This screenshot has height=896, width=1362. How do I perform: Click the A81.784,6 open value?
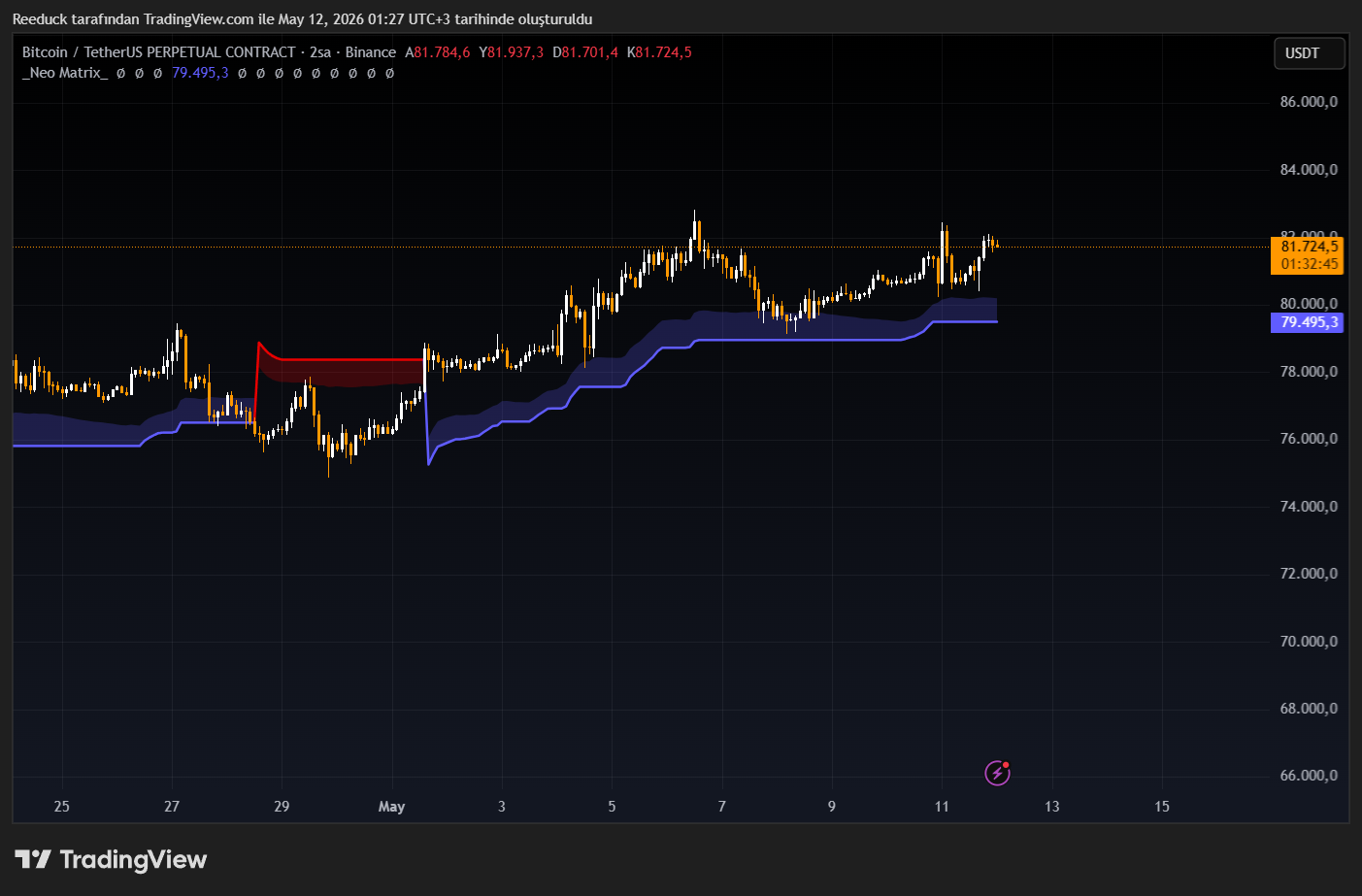click(438, 52)
